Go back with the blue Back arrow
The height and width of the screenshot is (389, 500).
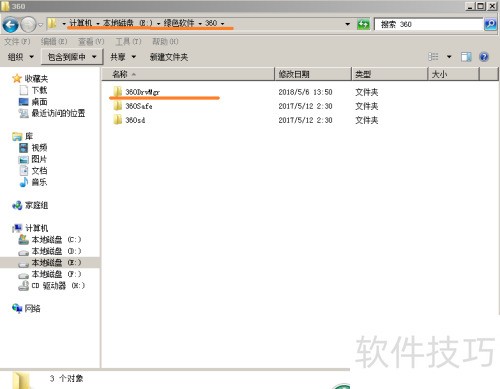coord(10,24)
